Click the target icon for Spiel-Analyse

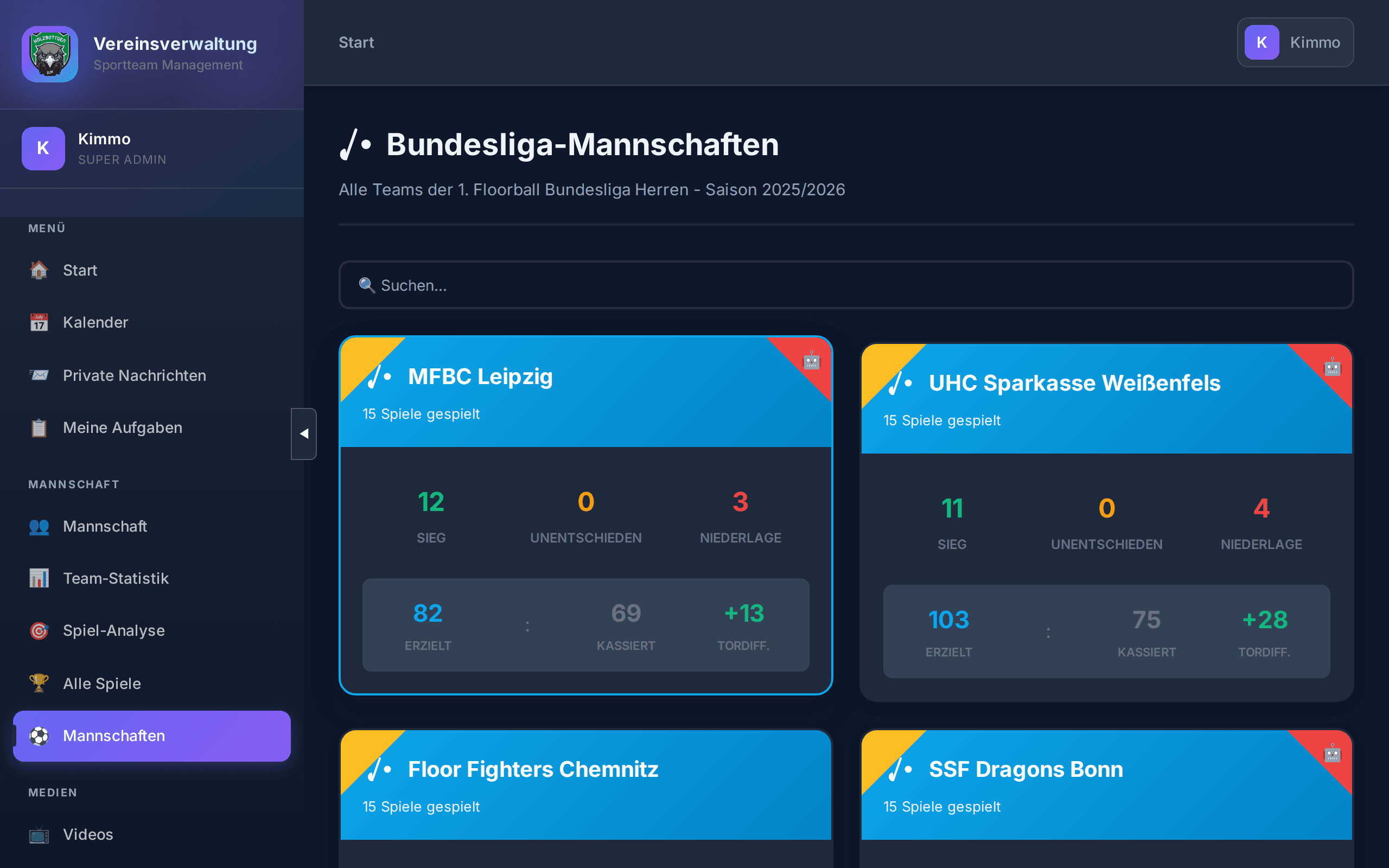pos(39,630)
